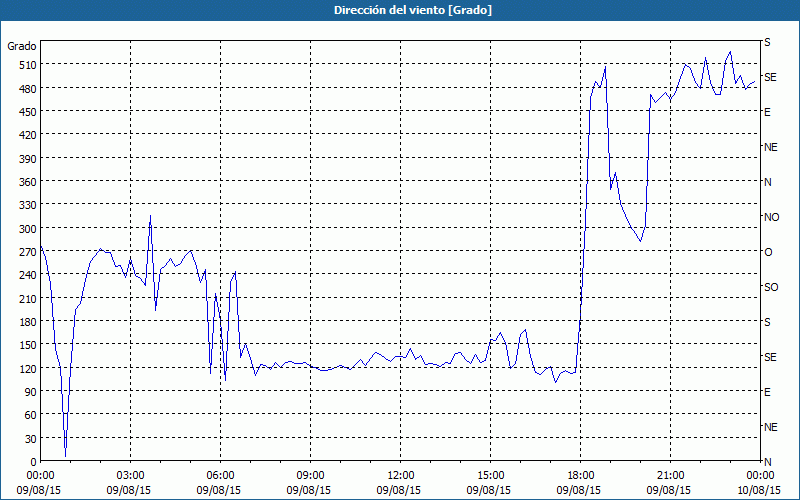The image size is (800, 500).
Task: Select the 180 degree axis label
Action: (28, 322)
